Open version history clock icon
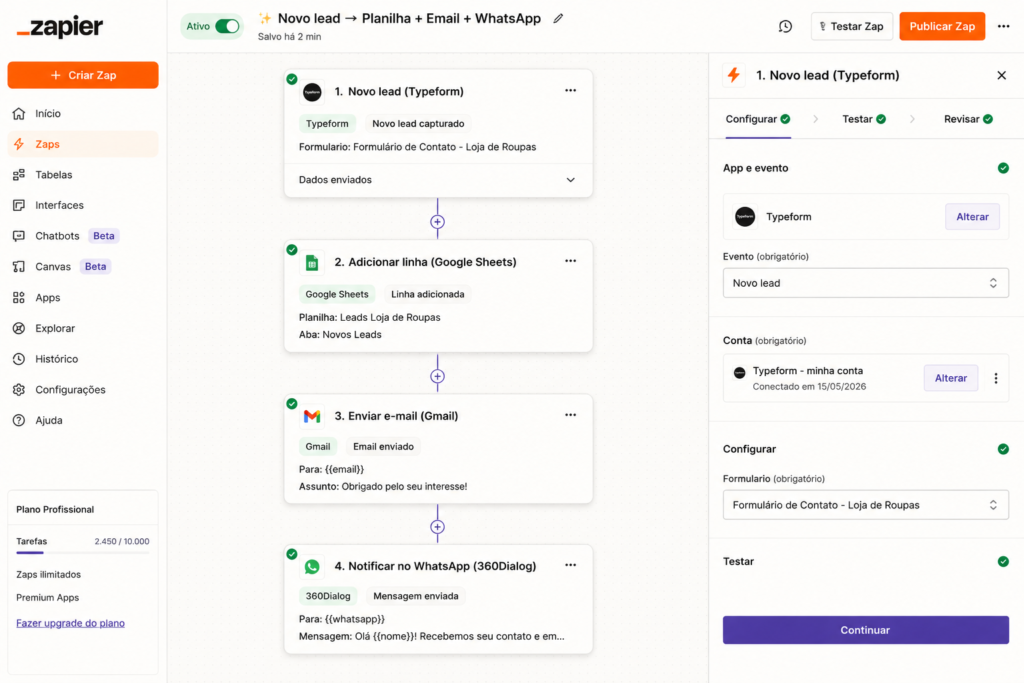 coord(785,26)
